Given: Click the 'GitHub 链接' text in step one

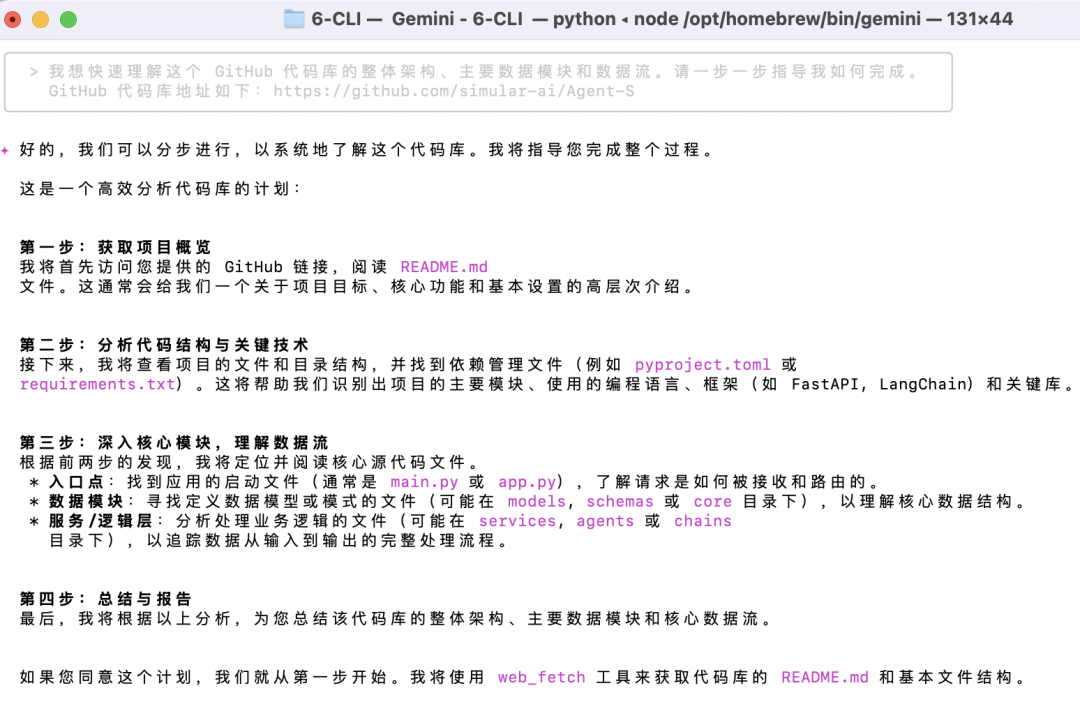Looking at the screenshot, I should (x=278, y=267).
